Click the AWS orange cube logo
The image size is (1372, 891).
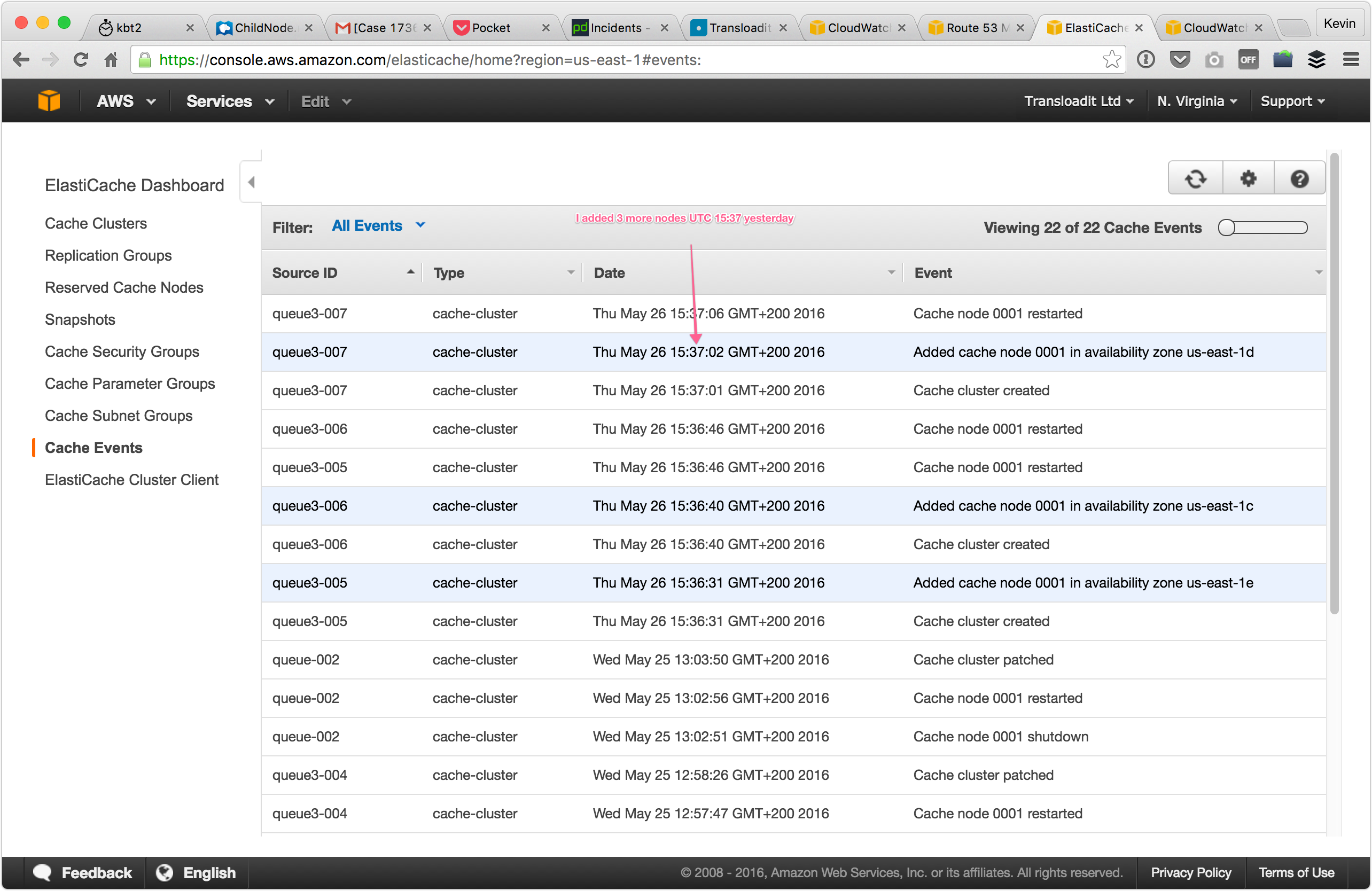click(x=49, y=101)
